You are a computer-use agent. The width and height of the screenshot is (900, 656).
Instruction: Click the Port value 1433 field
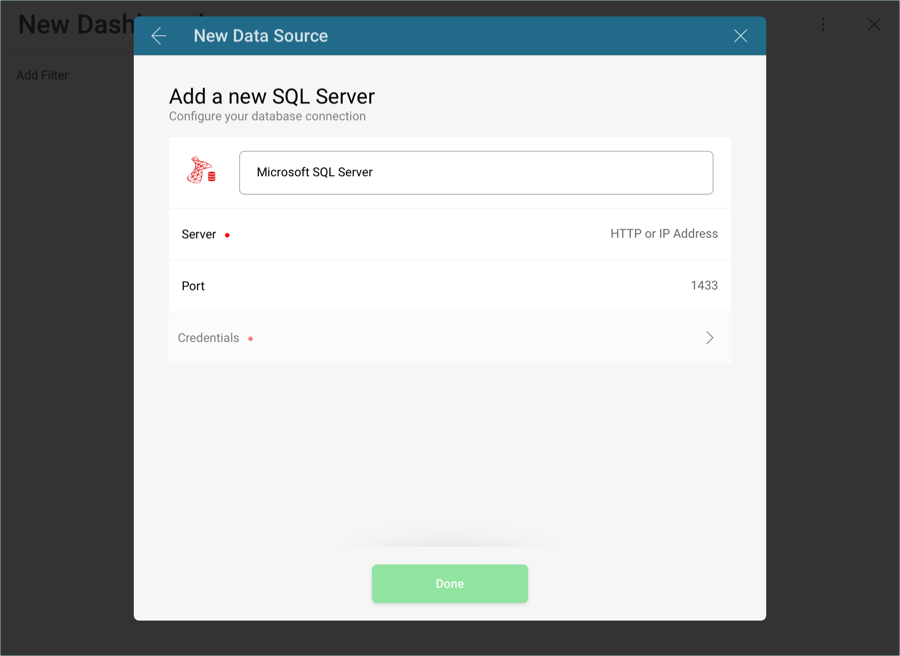pyautogui.click(x=704, y=285)
